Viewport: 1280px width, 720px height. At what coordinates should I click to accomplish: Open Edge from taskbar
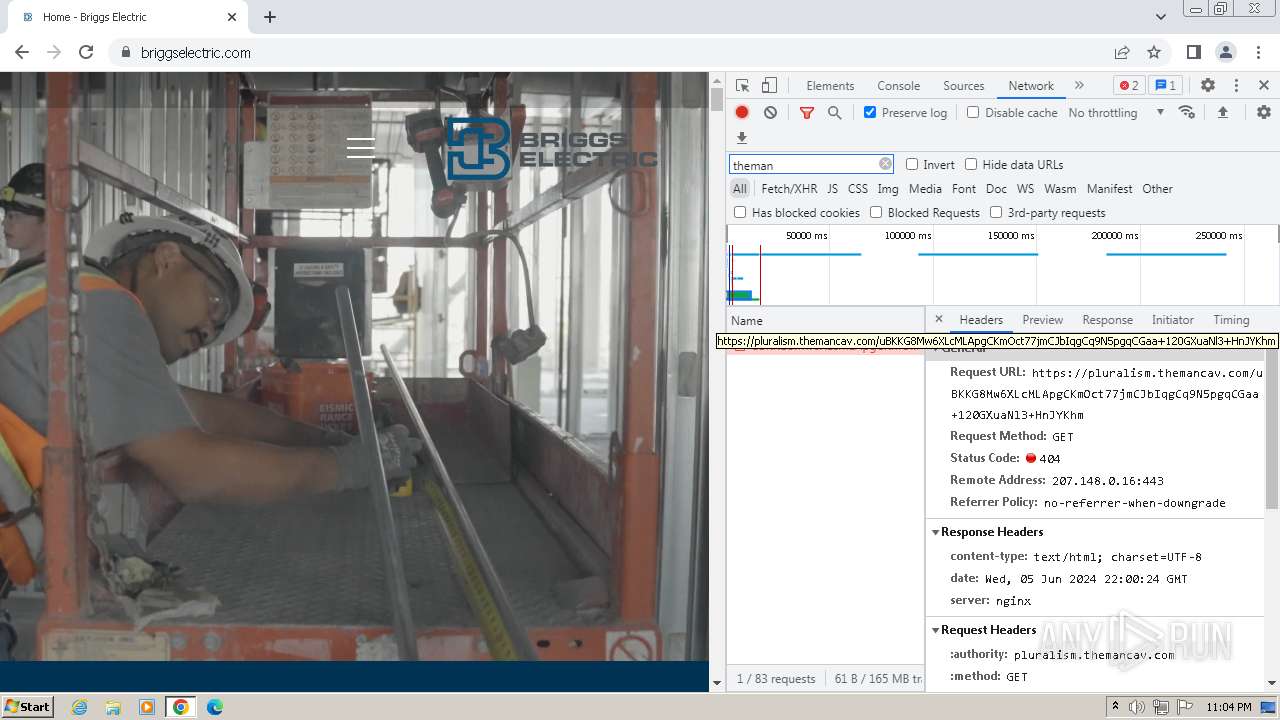pyautogui.click(x=215, y=707)
